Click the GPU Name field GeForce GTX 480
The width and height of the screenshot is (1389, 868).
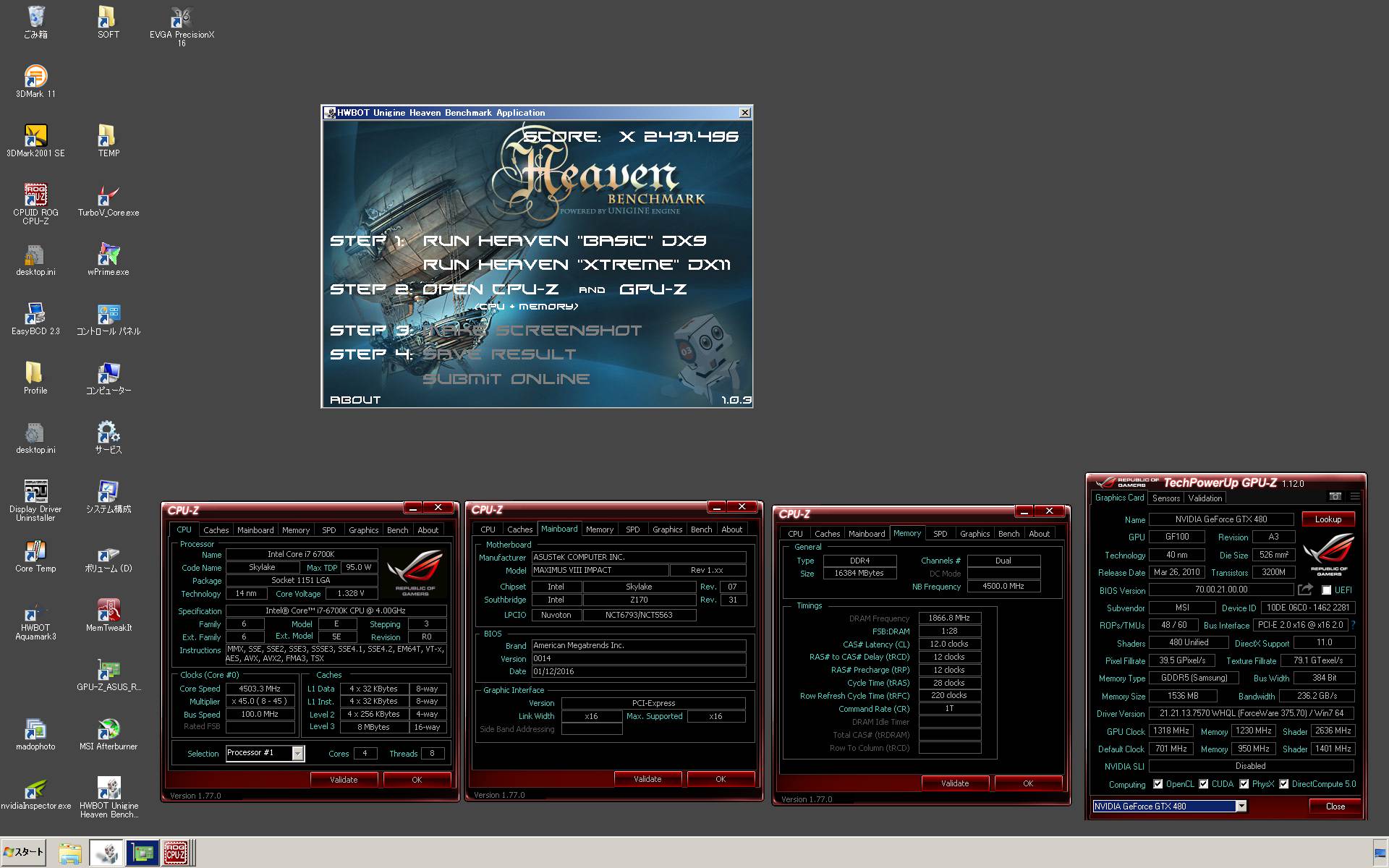pos(1221,519)
